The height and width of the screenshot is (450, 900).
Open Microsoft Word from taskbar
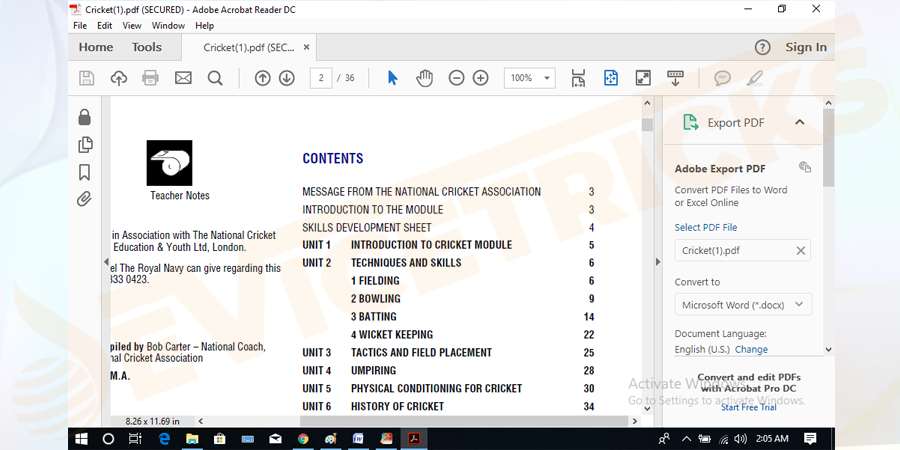pyautogui.click(x=358, y=439)
